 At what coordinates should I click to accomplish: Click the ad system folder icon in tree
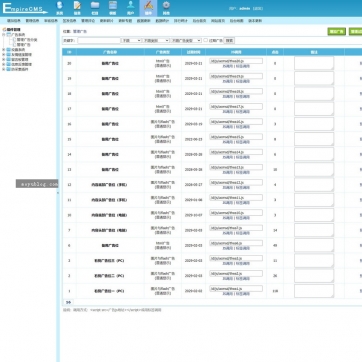pos(9,34)
